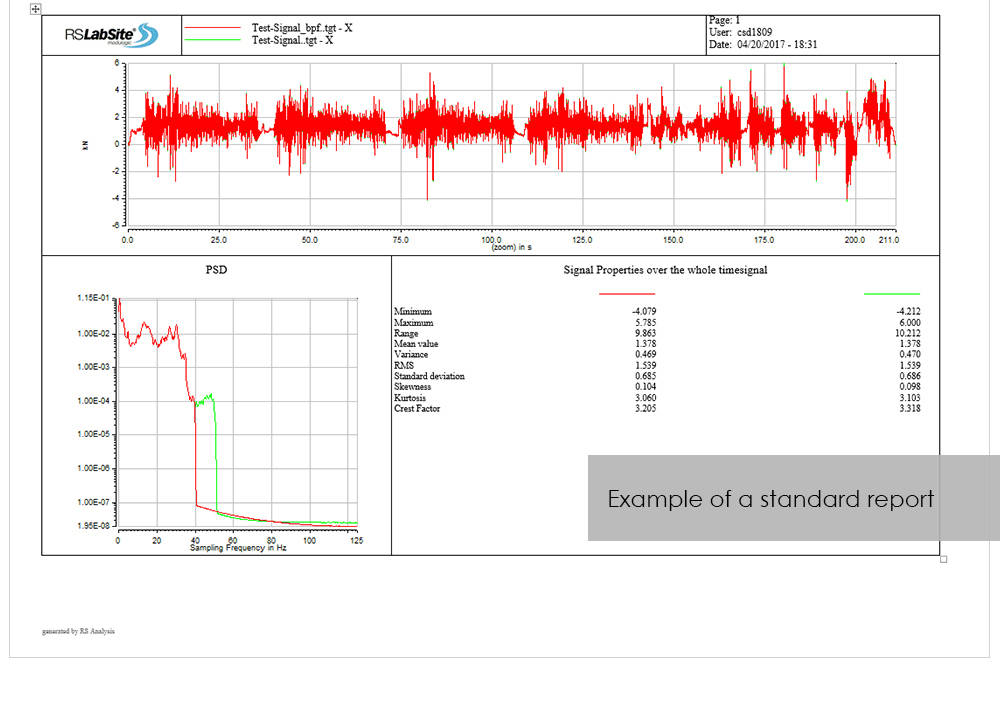The width and height of the screenshot is (1000, 709).
Task: Click the Signal Properties over the whole timesignal heading
Action: pyautogui.click(x=665, y=270)
